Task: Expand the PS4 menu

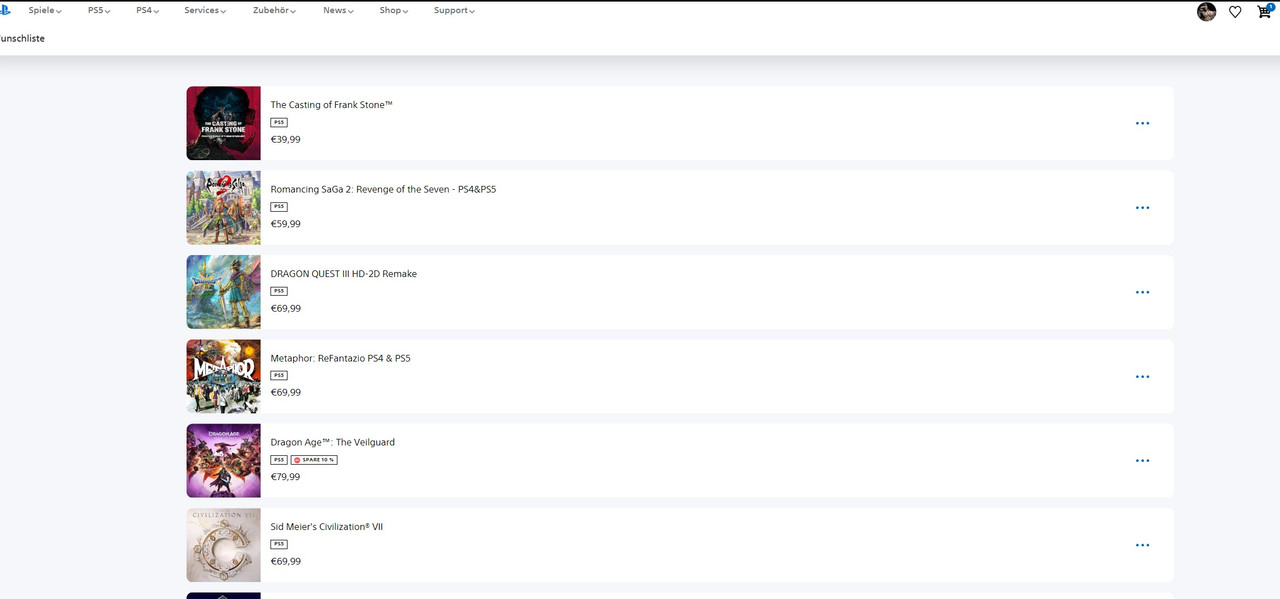Action: (x=148, y=10)
